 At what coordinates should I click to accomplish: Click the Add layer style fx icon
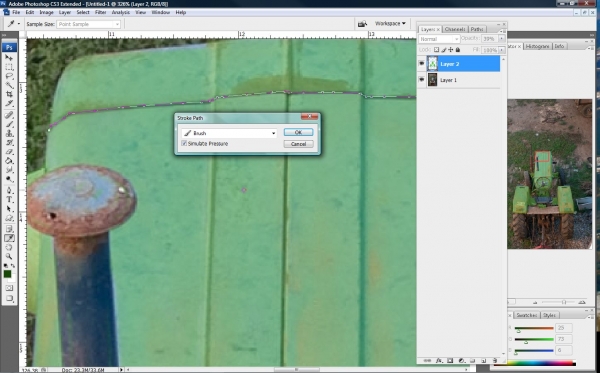439,360
